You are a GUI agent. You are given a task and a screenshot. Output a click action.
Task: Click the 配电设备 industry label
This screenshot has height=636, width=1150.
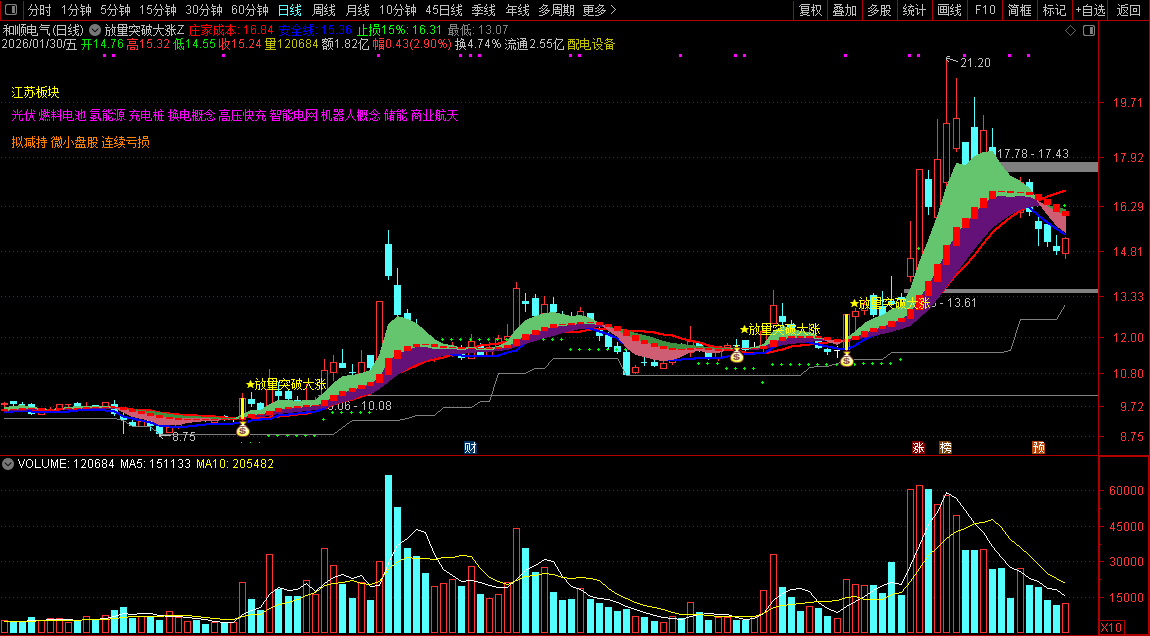coord(591,44)
